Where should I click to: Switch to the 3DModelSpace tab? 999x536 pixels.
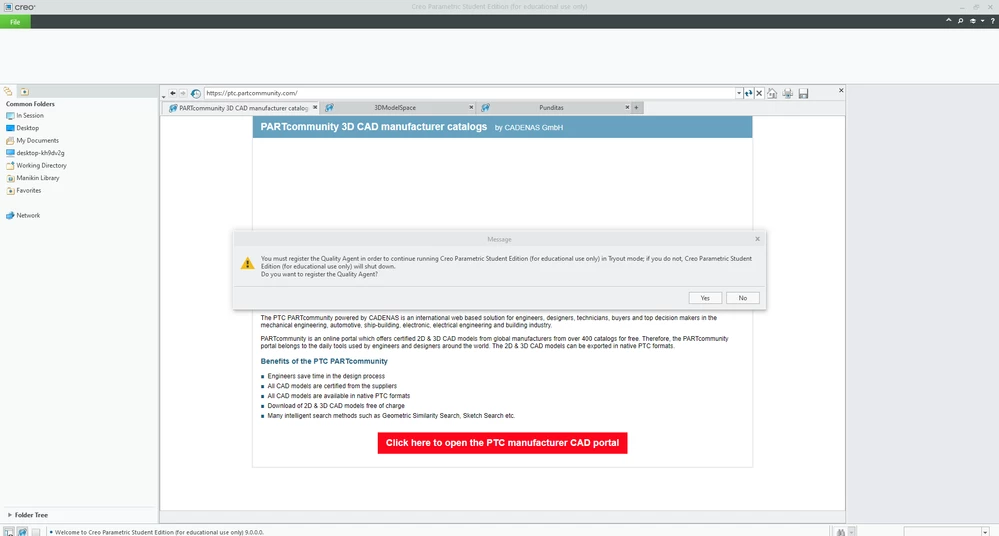coord(395,108)
